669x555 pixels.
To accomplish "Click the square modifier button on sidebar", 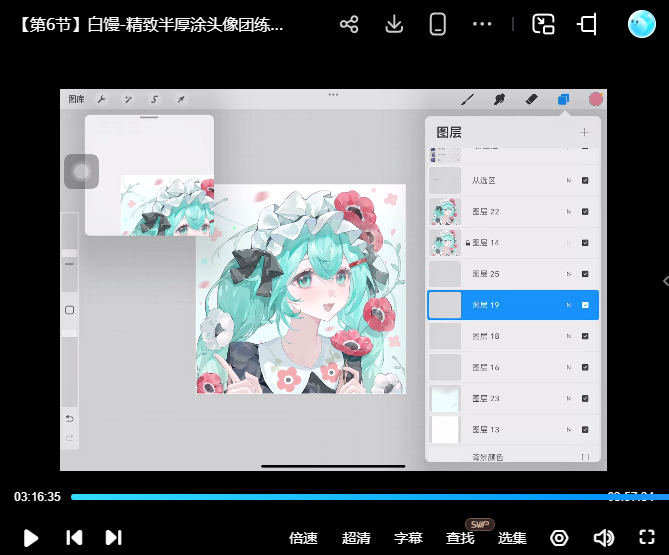I will pyautogui.click(x=70, y=310).
